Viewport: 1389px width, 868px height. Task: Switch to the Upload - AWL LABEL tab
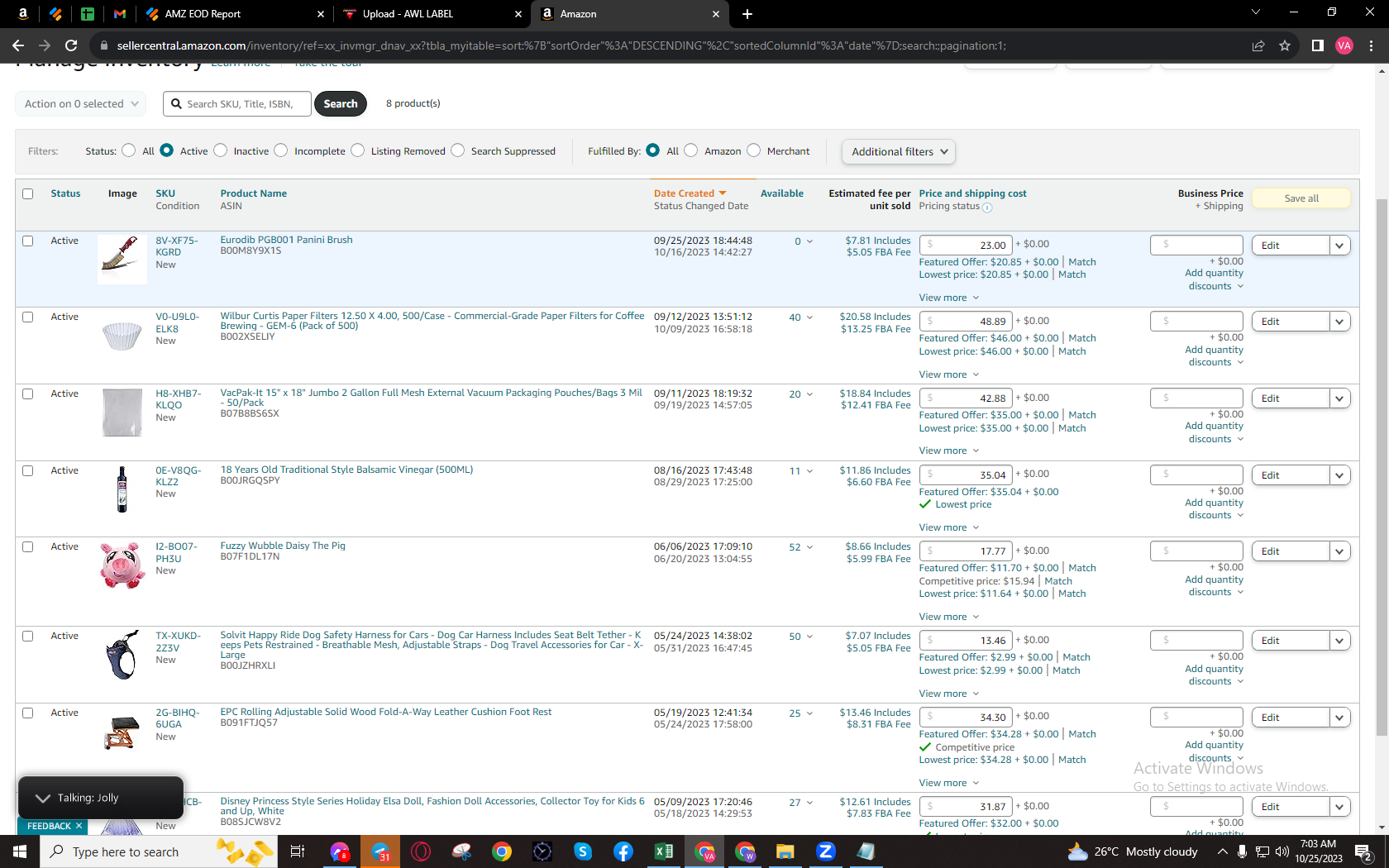(433, 14)
